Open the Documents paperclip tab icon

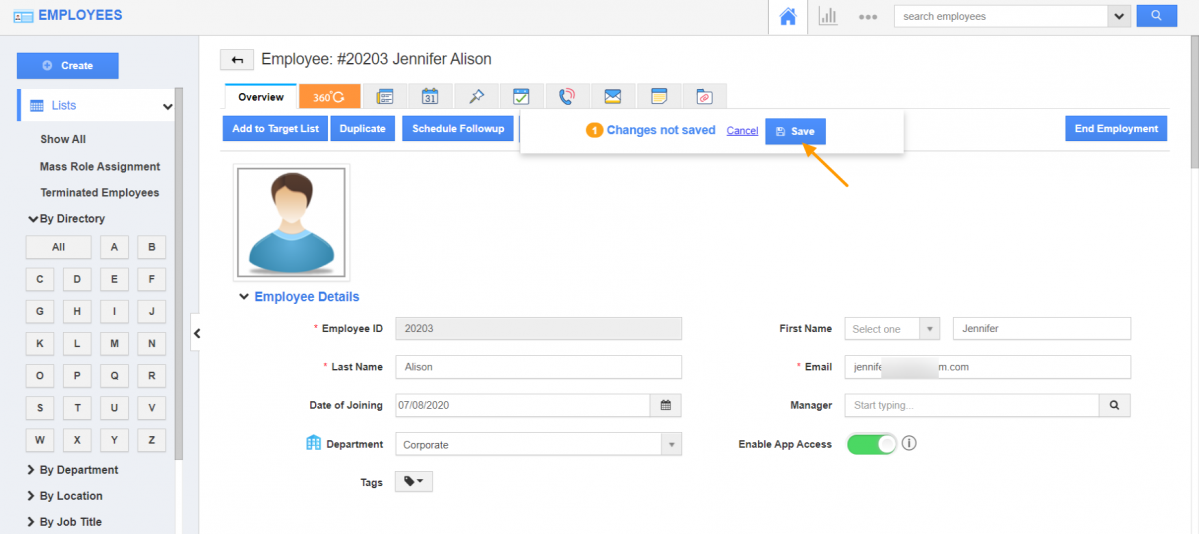(x=704, y=97)
